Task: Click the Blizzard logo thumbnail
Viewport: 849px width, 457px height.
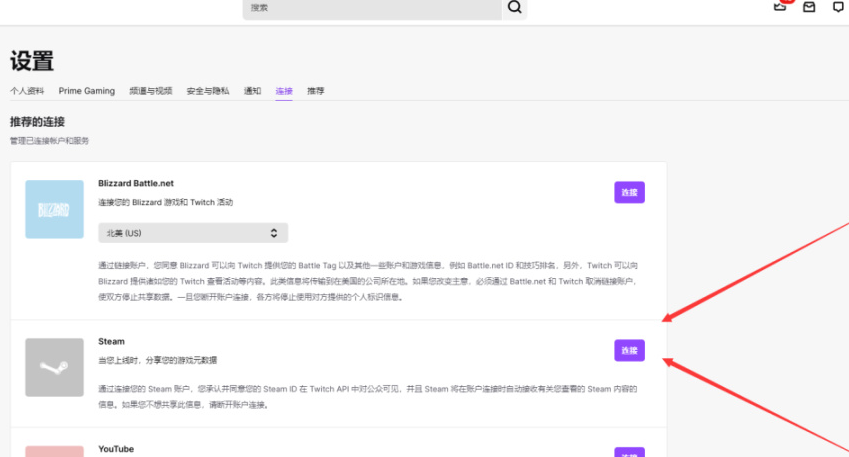Action: [54, 209]
